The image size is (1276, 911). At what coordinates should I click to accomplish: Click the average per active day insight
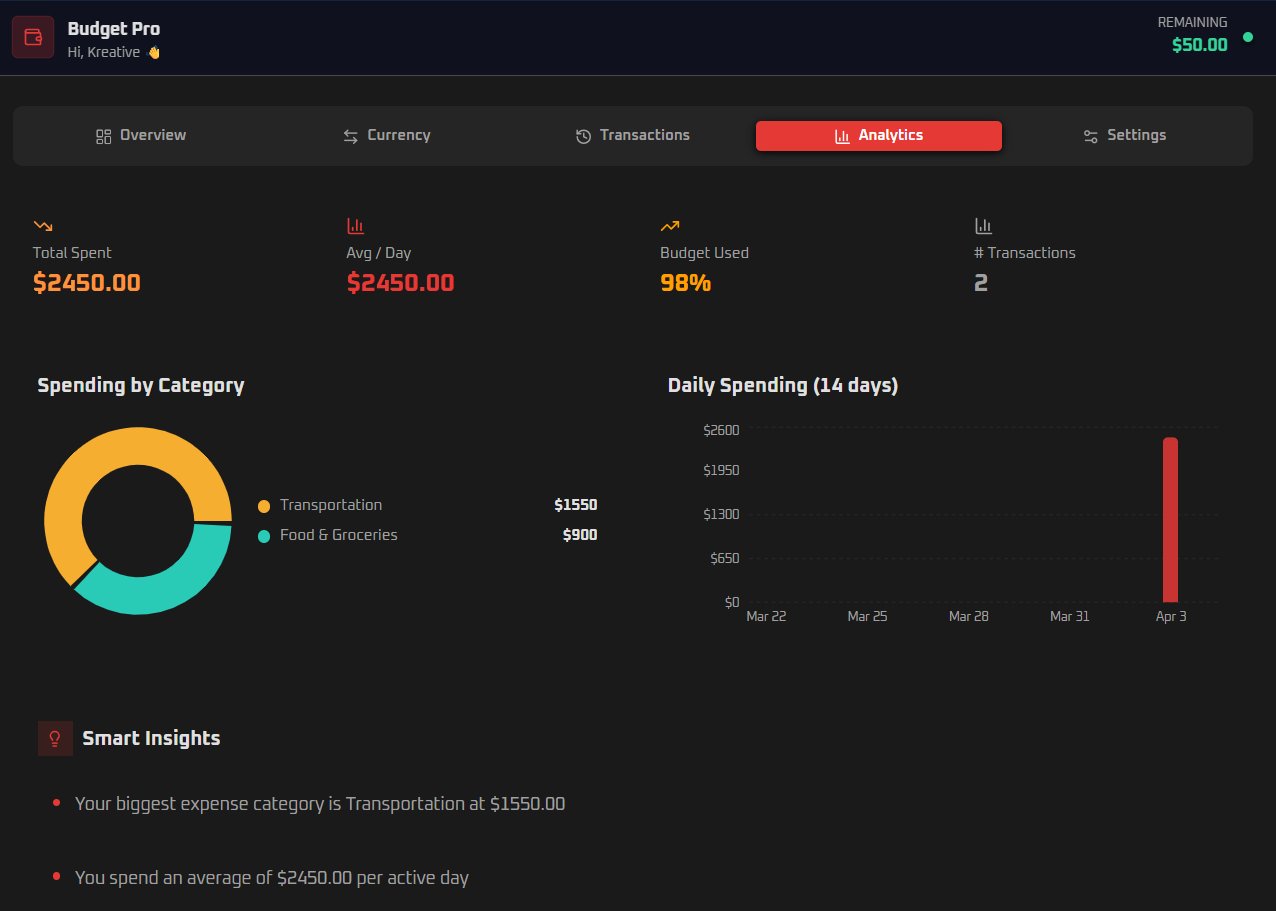click(x=272, y=878)
